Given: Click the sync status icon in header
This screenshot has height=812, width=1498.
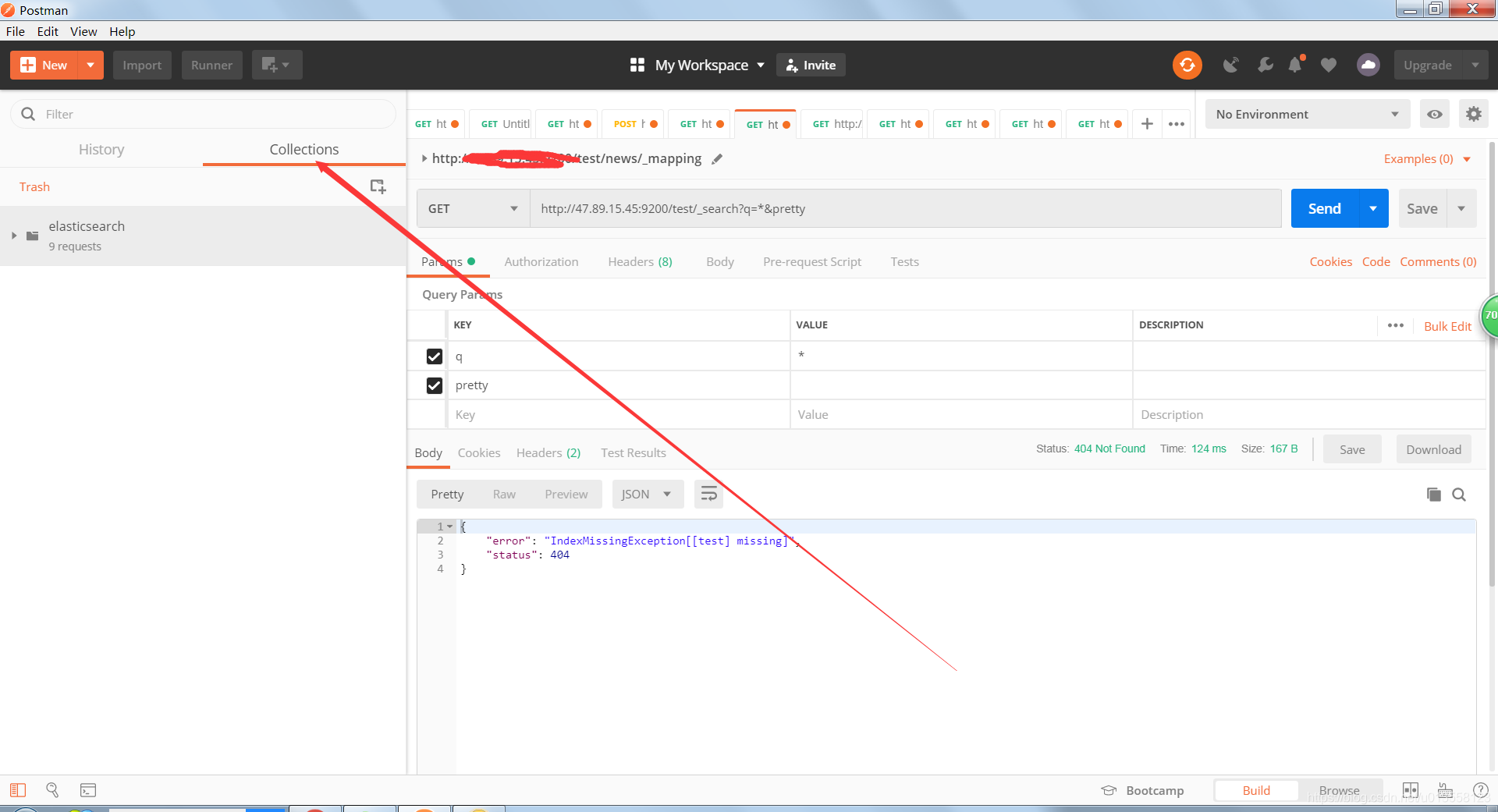Looking at the screenshot, I should tap(1187, 65).
